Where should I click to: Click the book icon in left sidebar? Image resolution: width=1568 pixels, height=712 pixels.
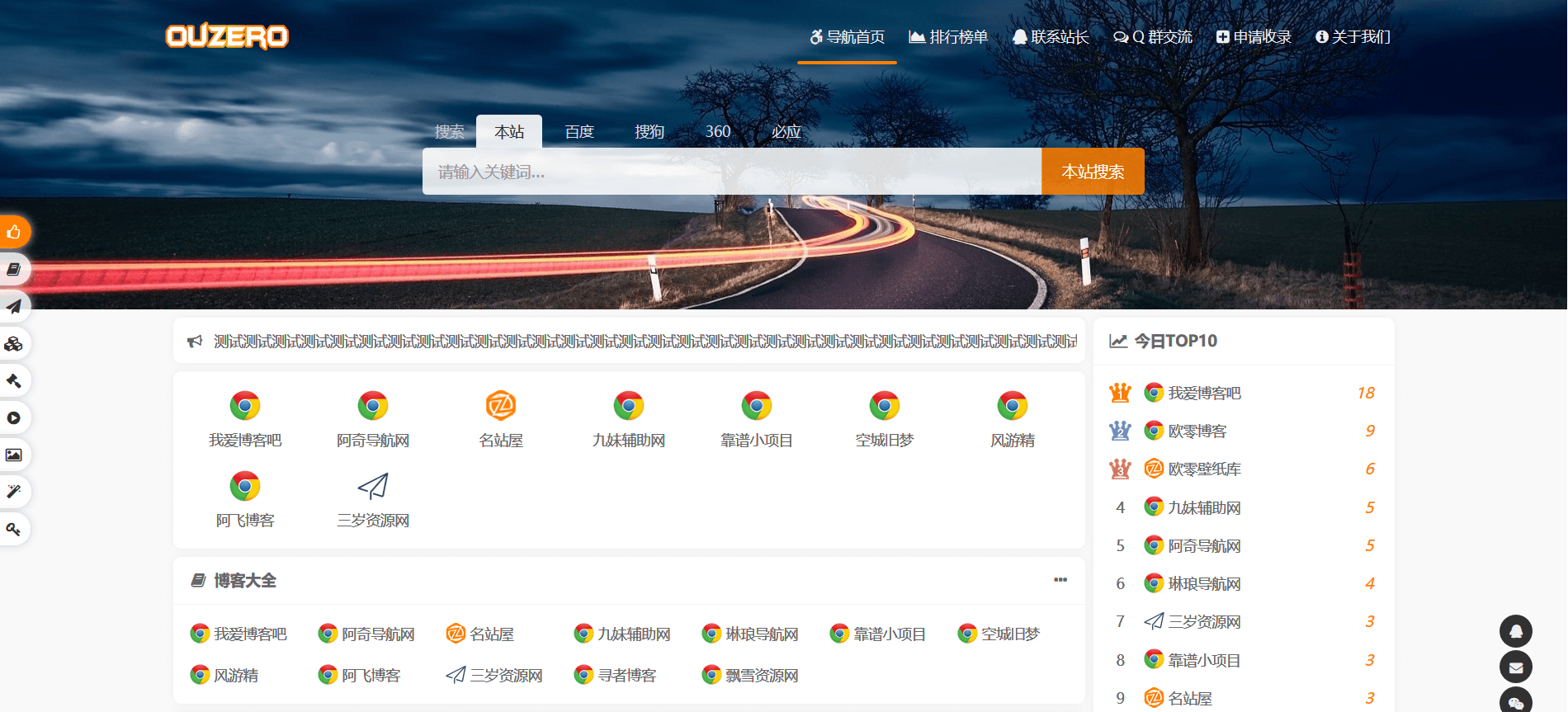pyautogui.click(x=14, y=270)
